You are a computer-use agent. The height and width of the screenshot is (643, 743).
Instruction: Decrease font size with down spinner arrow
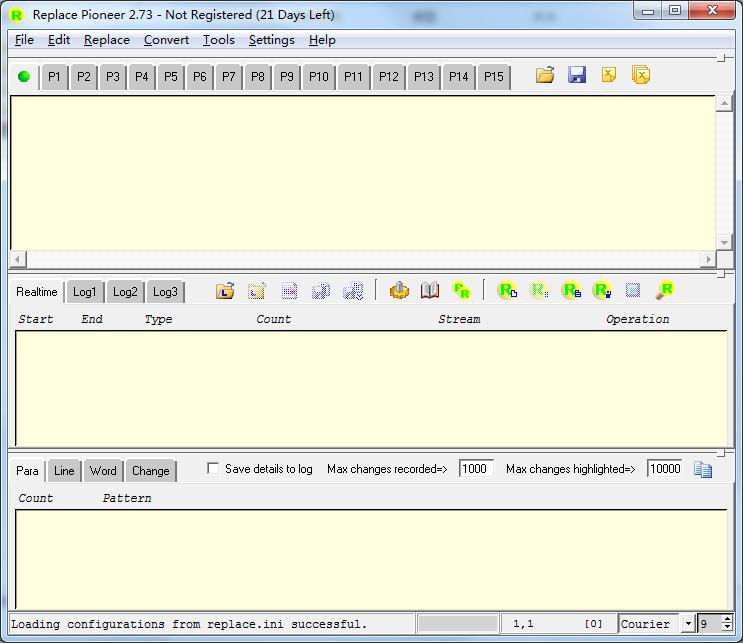pos(727,627)
